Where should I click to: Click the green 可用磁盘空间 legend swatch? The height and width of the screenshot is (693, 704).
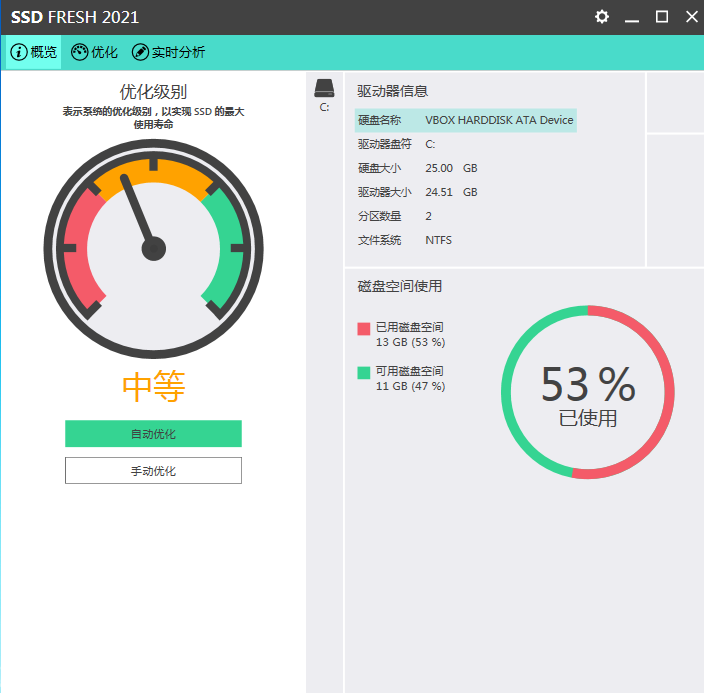point(364,373)
